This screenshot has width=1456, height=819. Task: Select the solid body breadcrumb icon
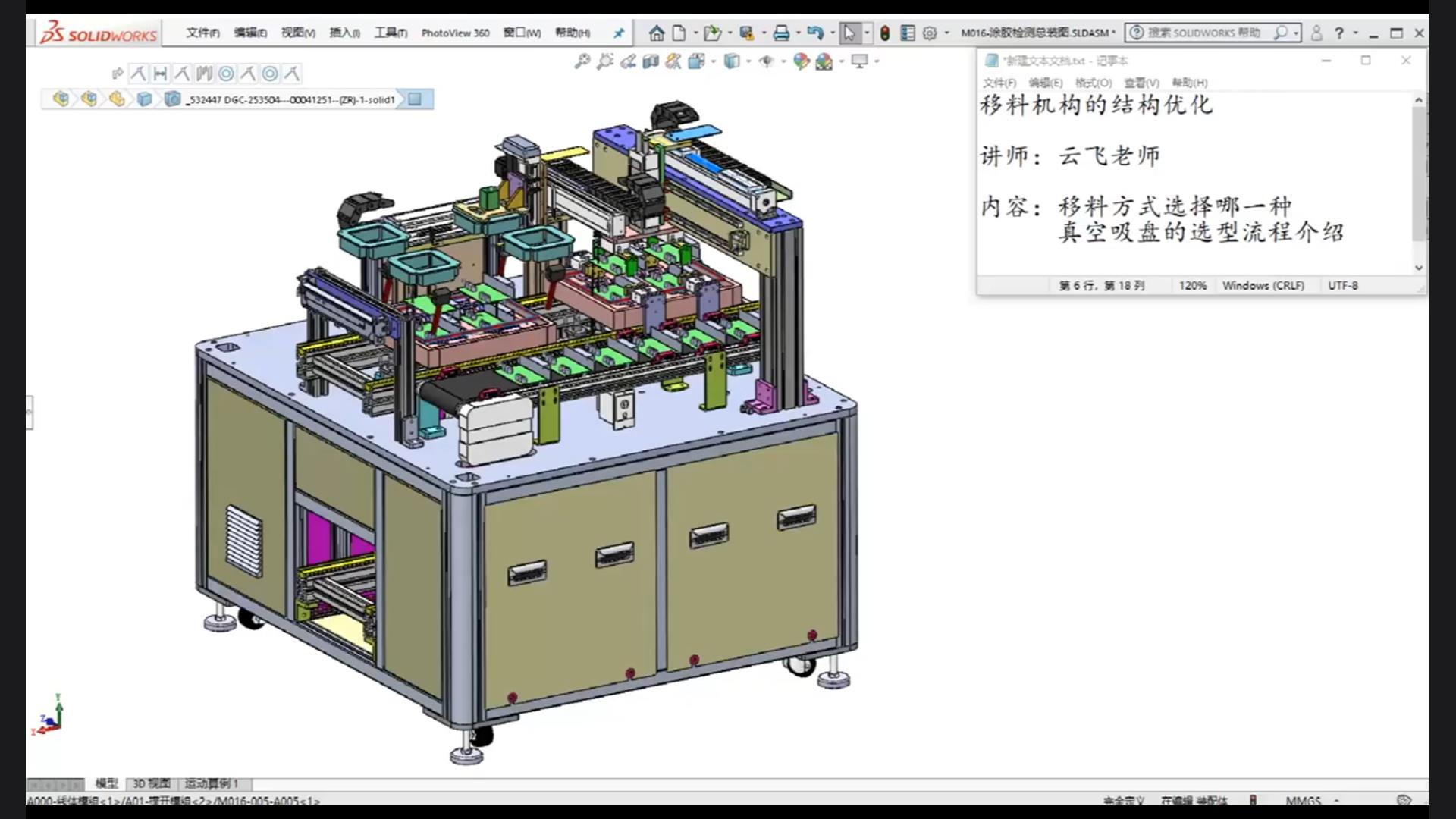point(173,99)
